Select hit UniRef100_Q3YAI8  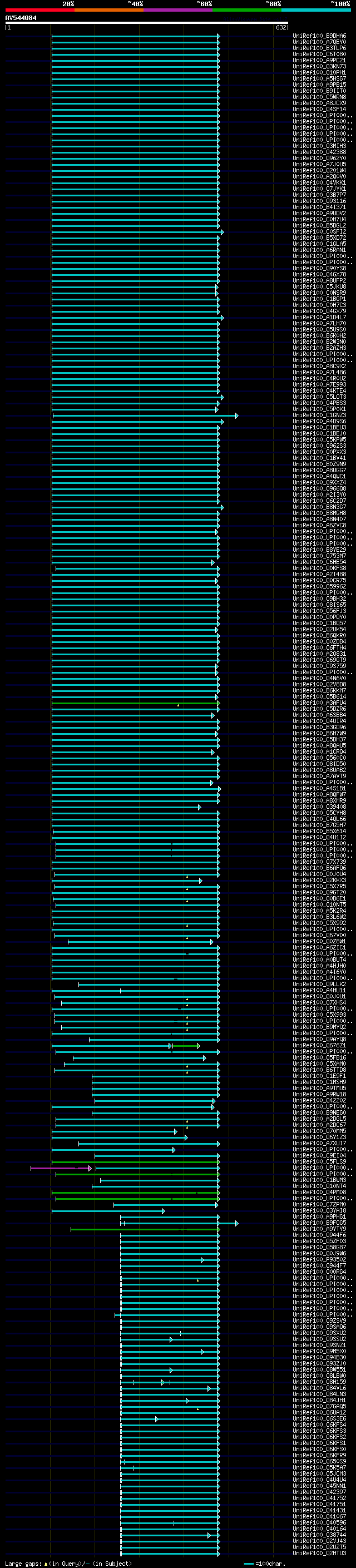point(319,1211)
